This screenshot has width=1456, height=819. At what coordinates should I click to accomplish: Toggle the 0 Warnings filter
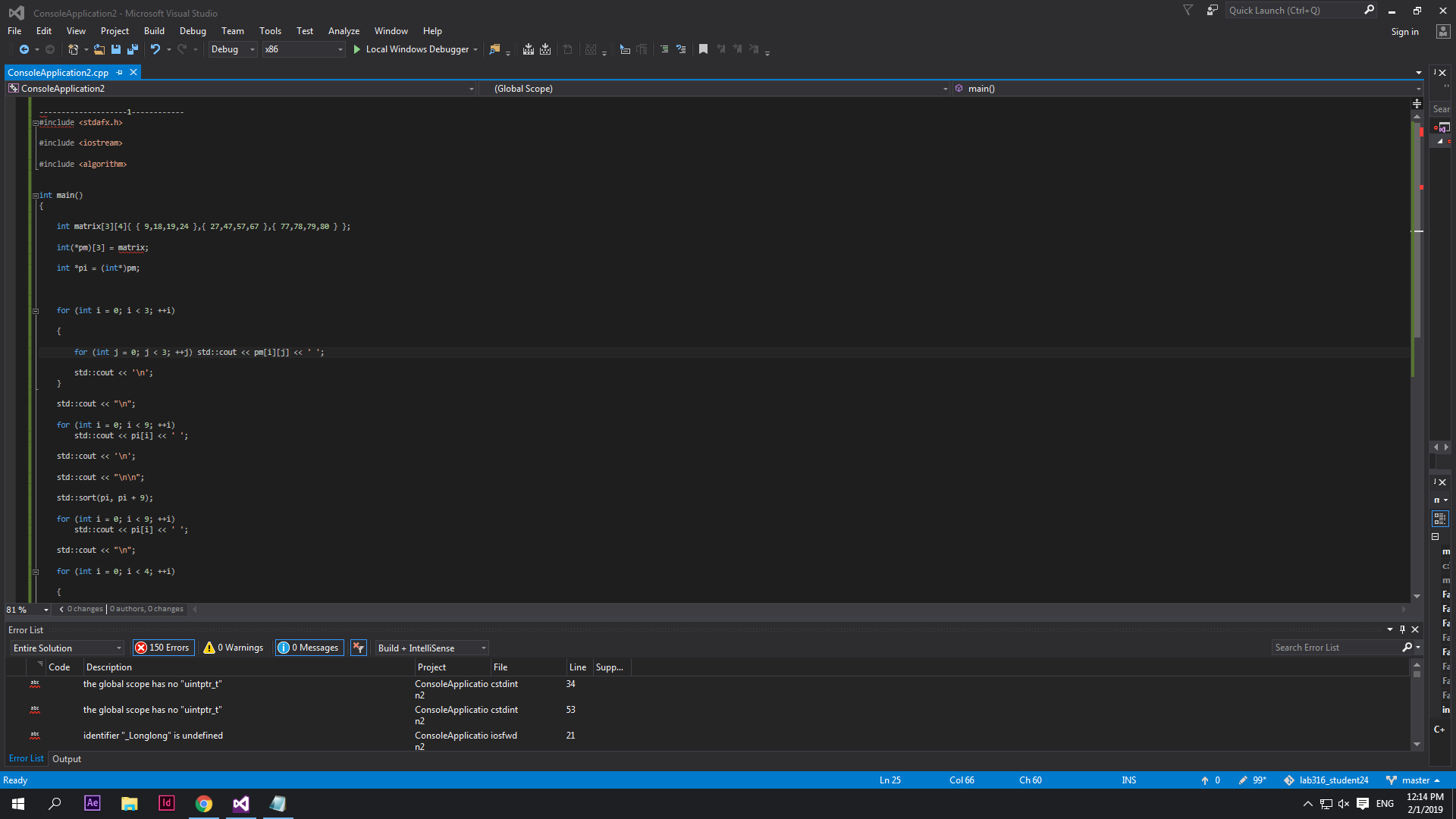234,648
